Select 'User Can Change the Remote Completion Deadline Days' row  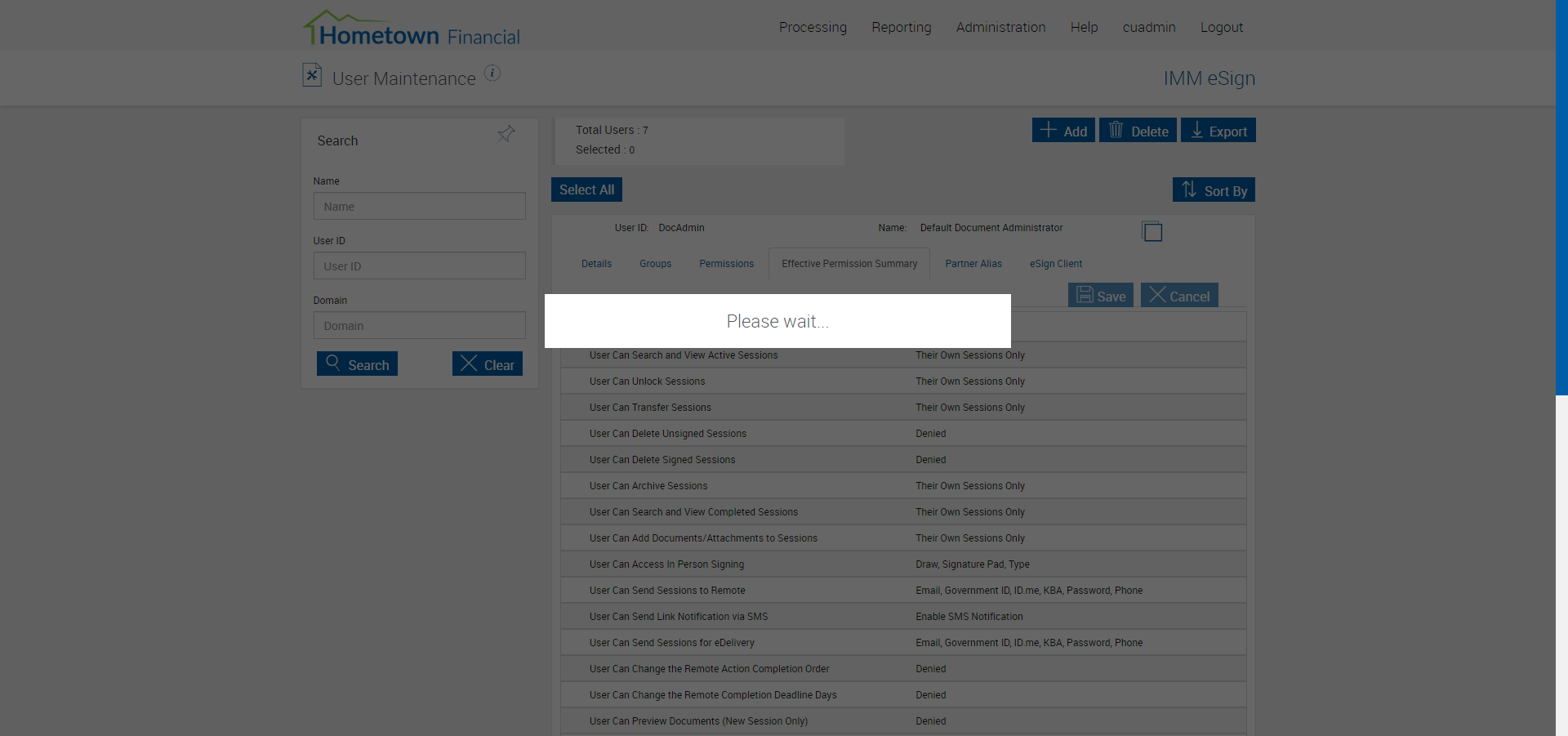click(903, 695)
